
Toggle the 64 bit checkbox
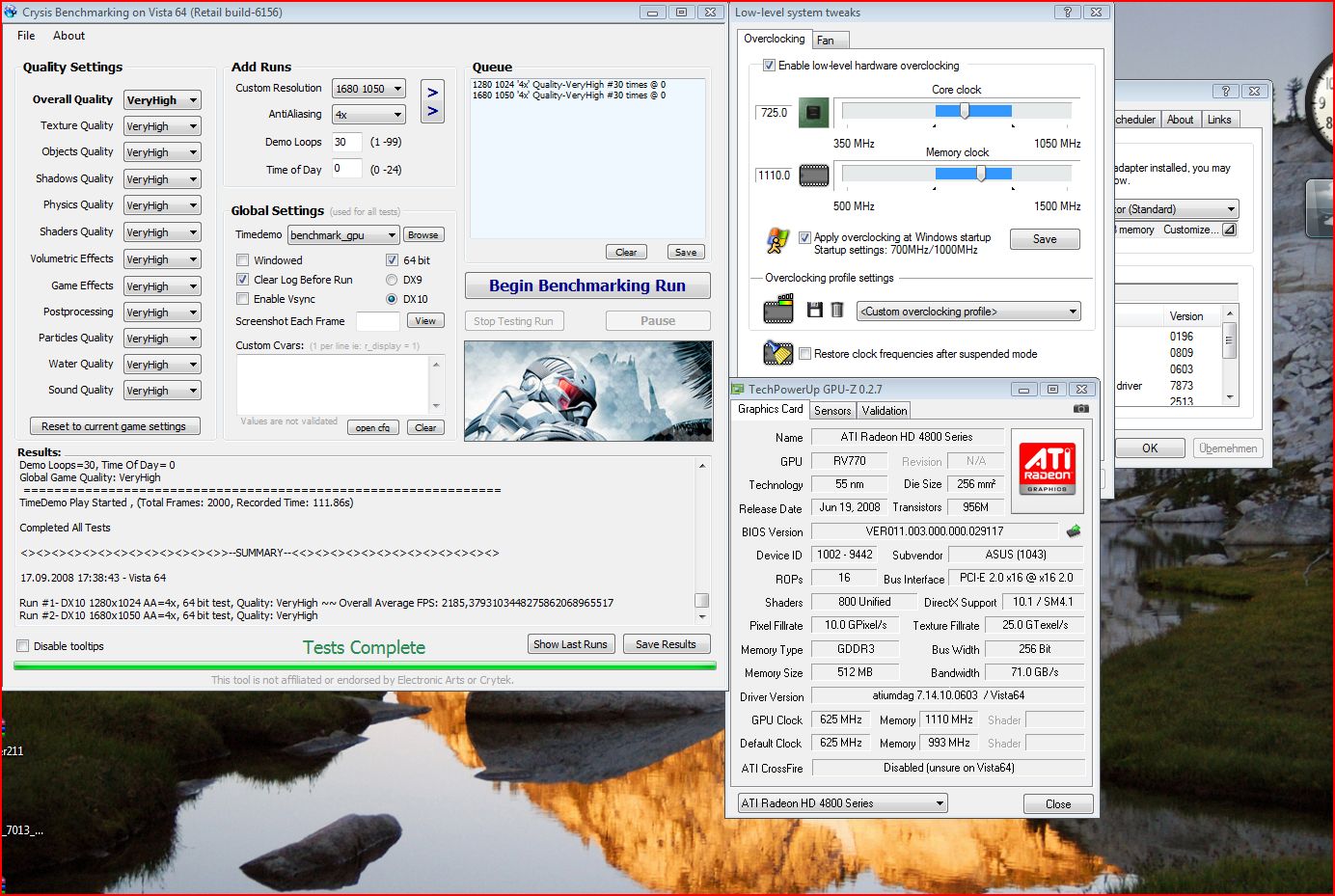pos(392,260)
